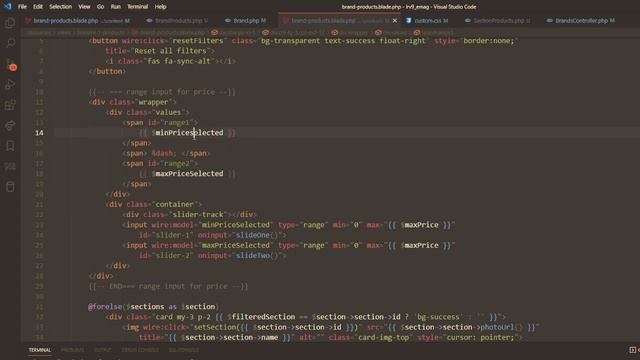Switch to the Brand.php tab
Screen dimensions: 640x360
(247, 20)
